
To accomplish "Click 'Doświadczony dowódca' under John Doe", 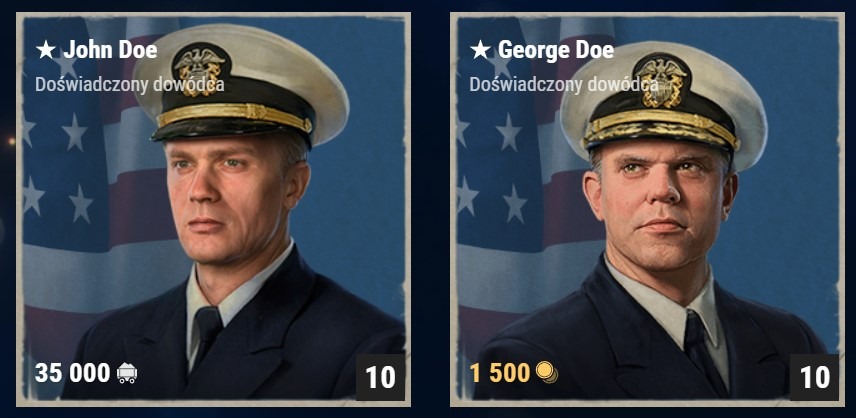I will coord(129,85).
